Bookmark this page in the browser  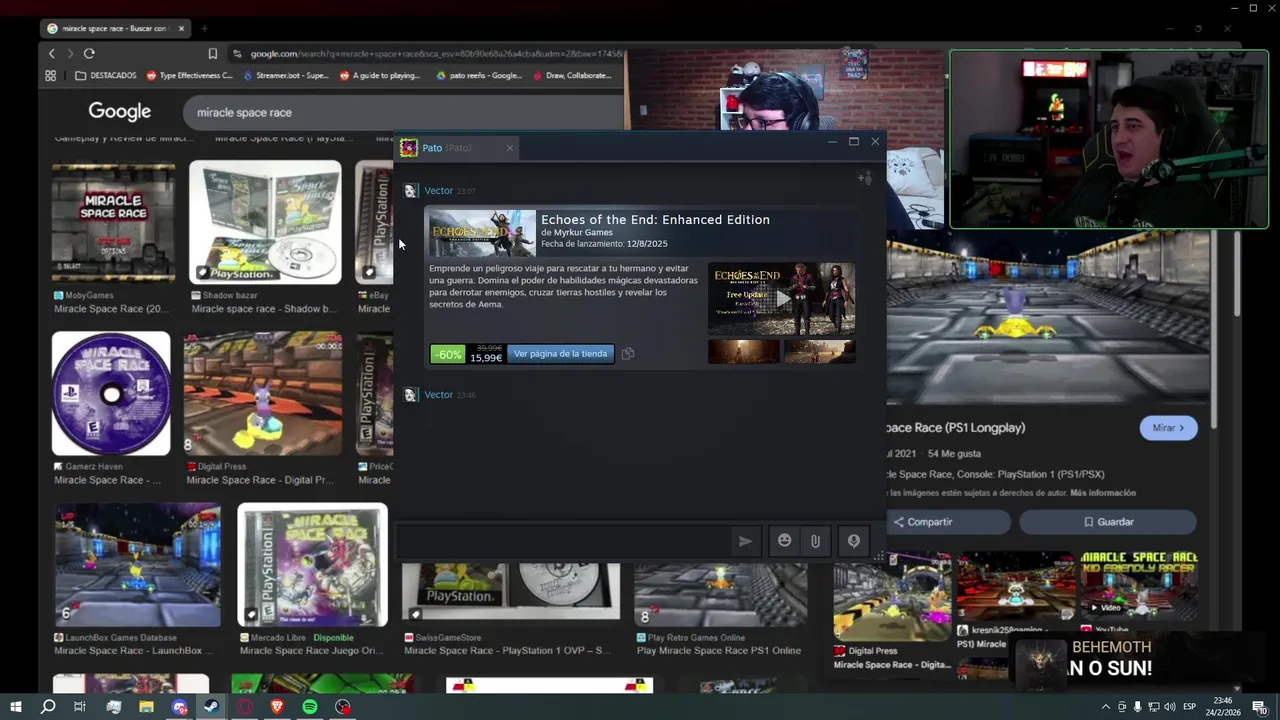click(212, 53)
